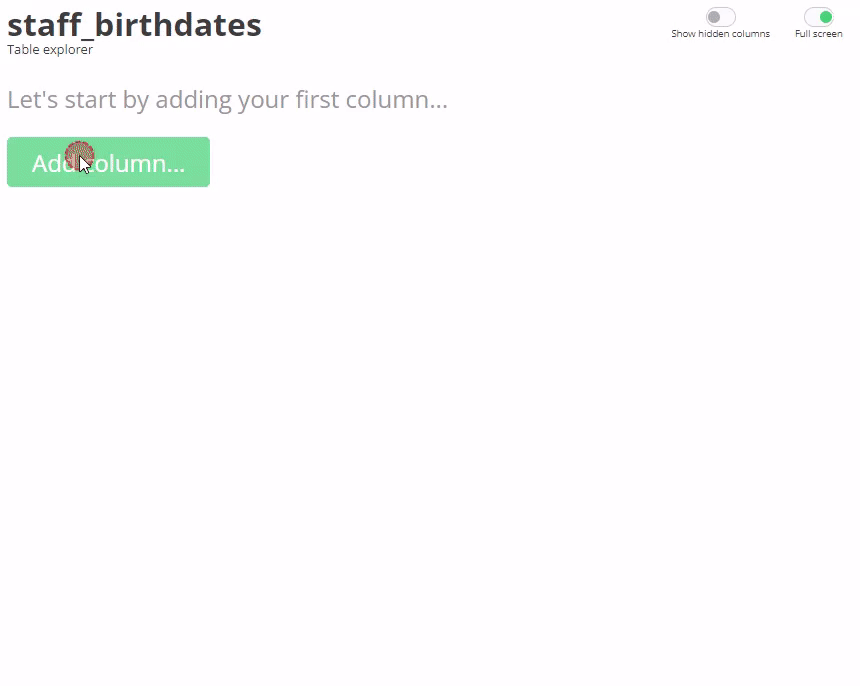Click 'Let's start by adding' sentence
860x686 pixels.
227,100
